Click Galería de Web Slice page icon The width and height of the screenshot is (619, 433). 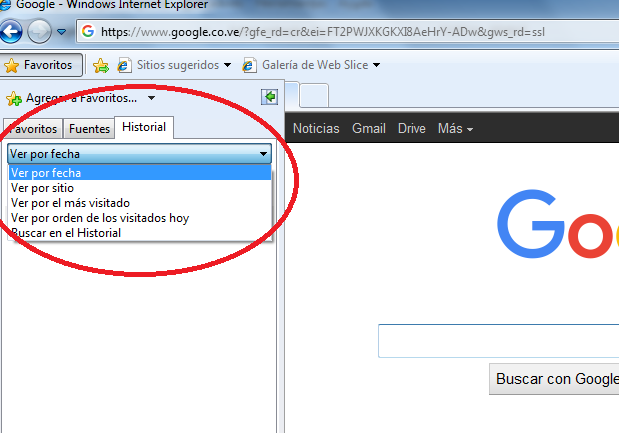(249, 65)
